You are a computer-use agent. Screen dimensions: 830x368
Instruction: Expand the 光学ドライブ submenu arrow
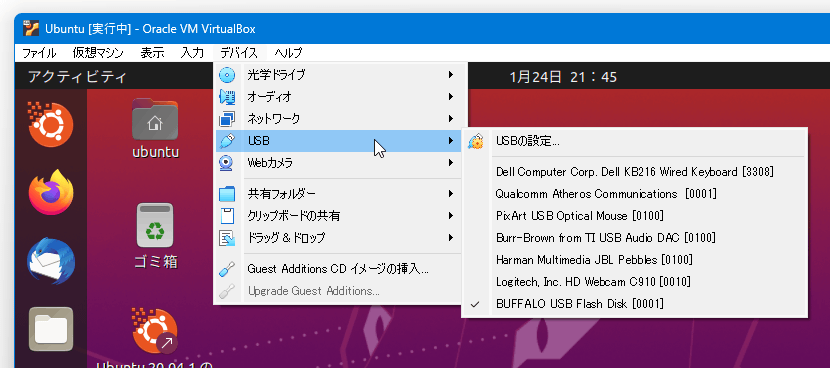click(450, 75)
